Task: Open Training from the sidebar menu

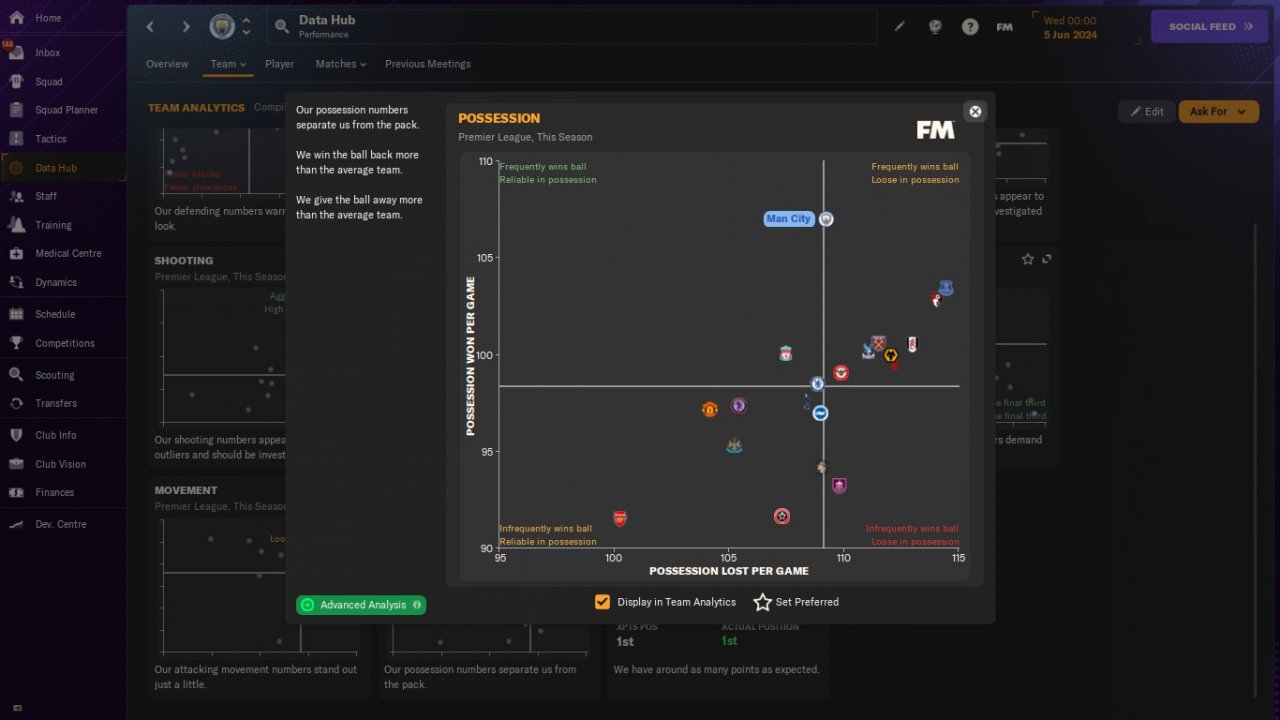Action: click(x=53, y=225)
